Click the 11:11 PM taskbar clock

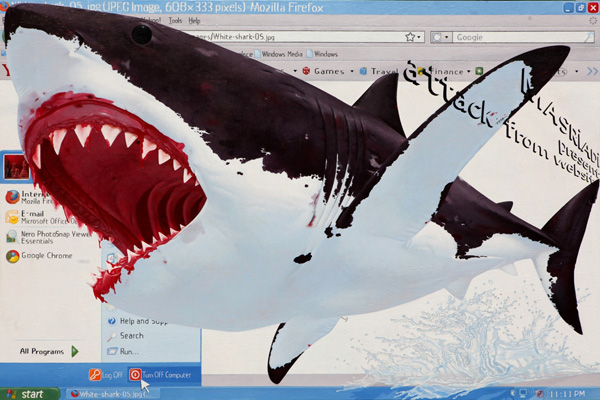click(567, 393)
